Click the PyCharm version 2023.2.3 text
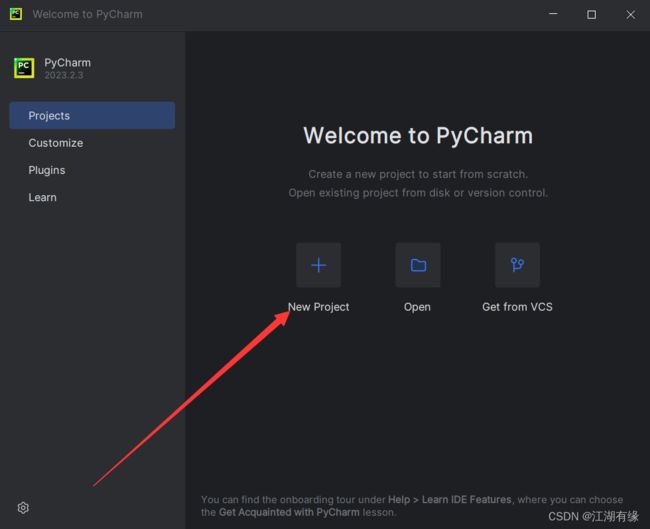 pyautogui.click(x=64, y=75)
